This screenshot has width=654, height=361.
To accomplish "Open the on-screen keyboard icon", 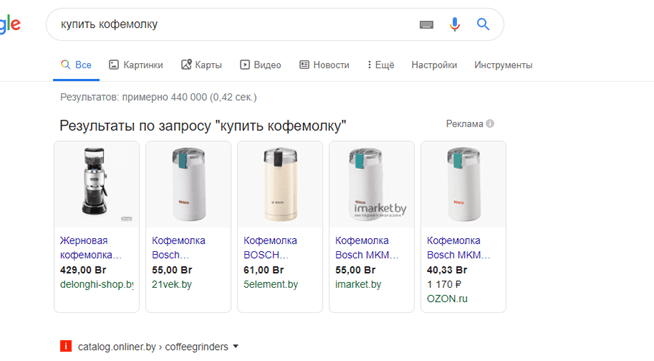I will tap(426, 25).
